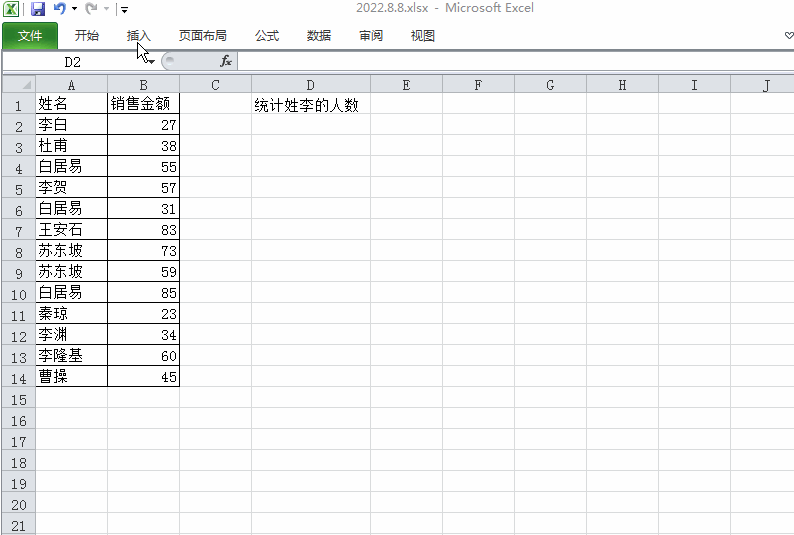Select row 15 header
The height and width of the screenshot is (535, 794).
[x=19, y=399]
